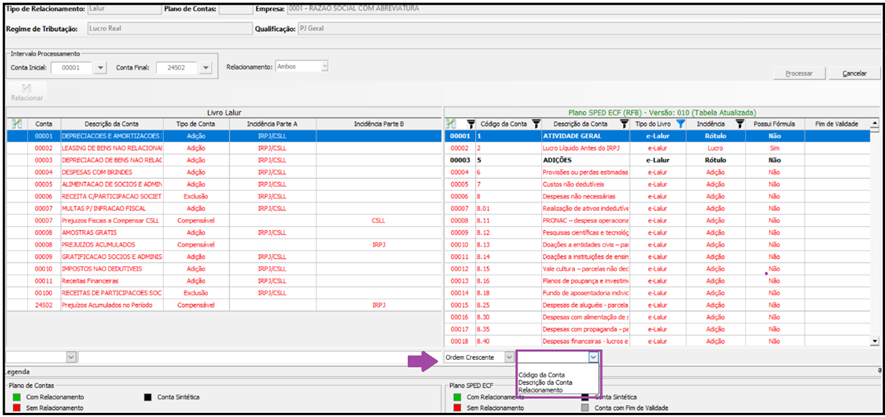Click the Conta Final field showing 24502
Screen dimensions: 885x417
[x=177, y=68]
